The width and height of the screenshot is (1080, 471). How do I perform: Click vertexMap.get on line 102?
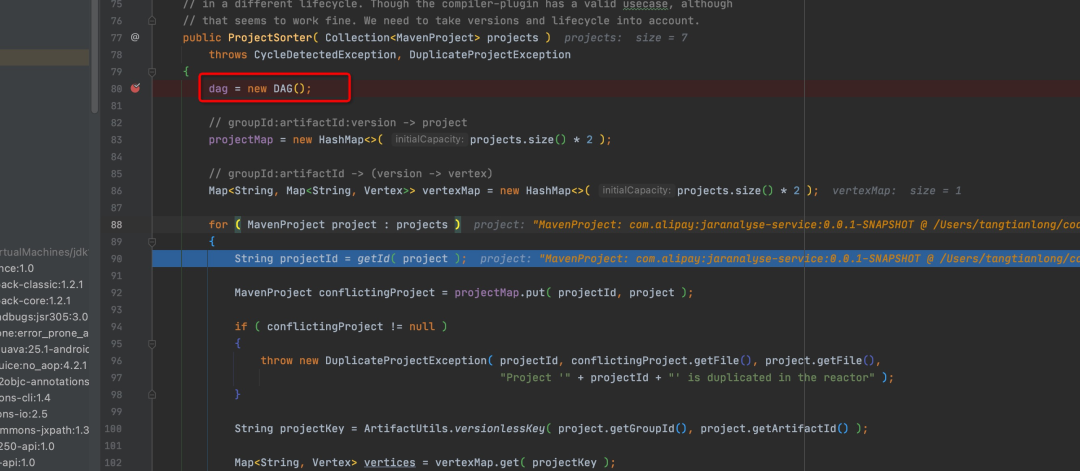pyautogui.click(x=477, y=463)
